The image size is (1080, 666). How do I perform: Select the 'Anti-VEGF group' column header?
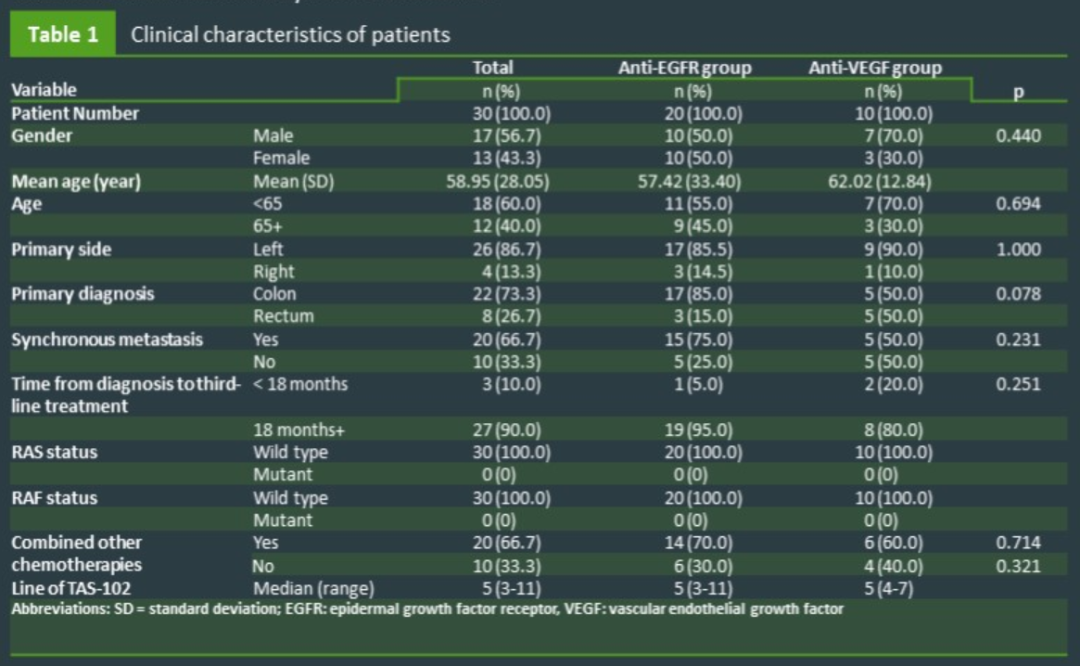pos(875,68)
